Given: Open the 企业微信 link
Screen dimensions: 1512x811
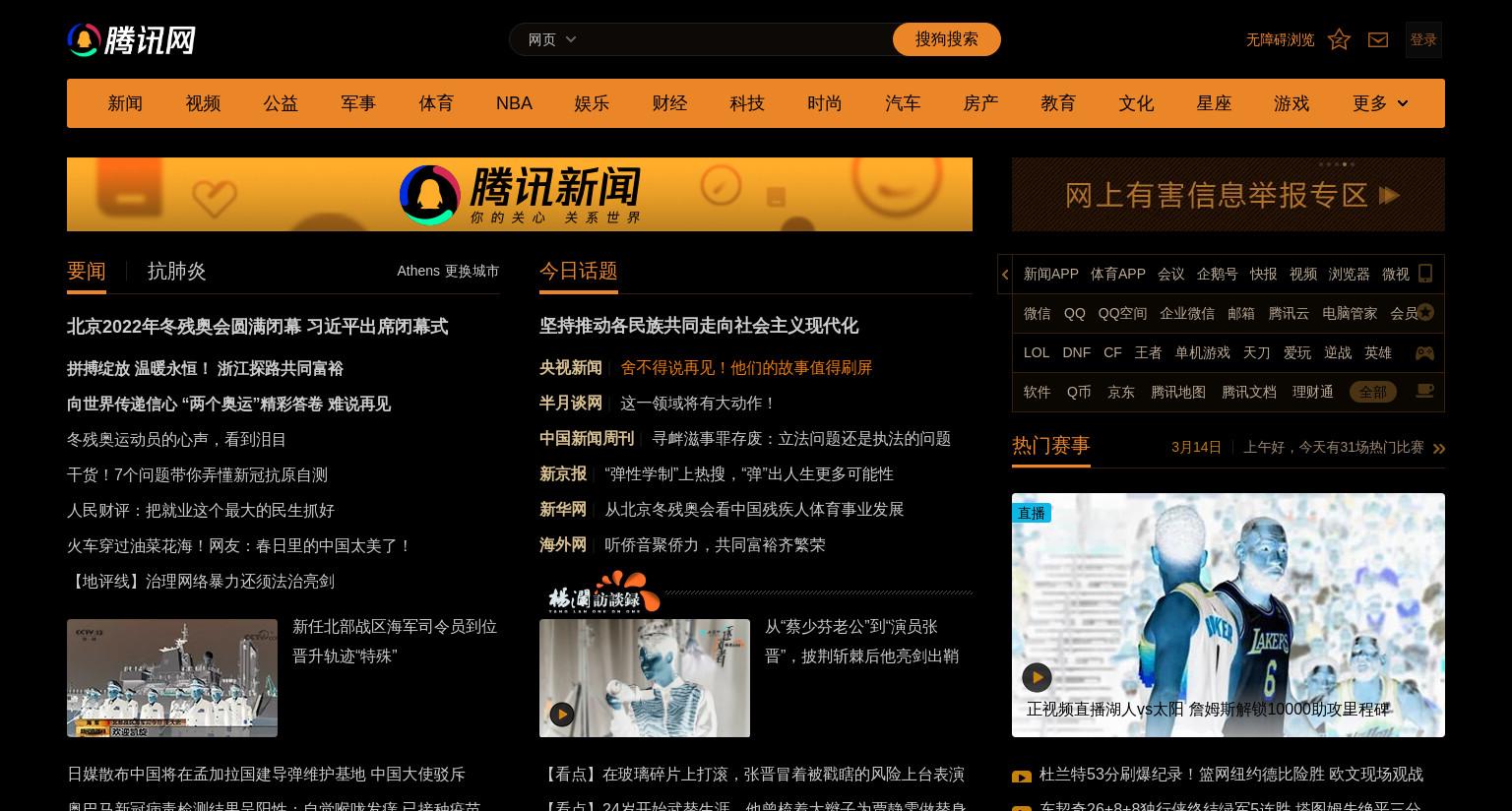Looking at the screenshot, I should pos(1187,313).
